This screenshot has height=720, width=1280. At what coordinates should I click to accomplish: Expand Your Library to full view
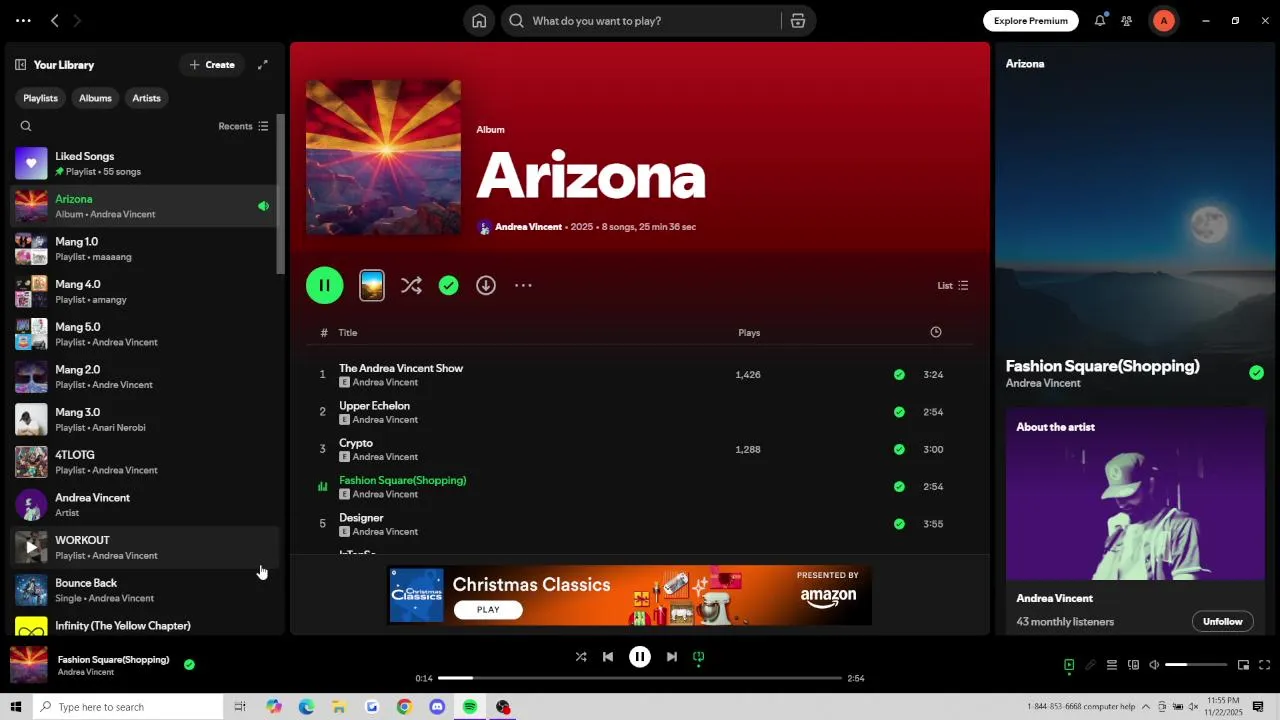tap(263, 65)
